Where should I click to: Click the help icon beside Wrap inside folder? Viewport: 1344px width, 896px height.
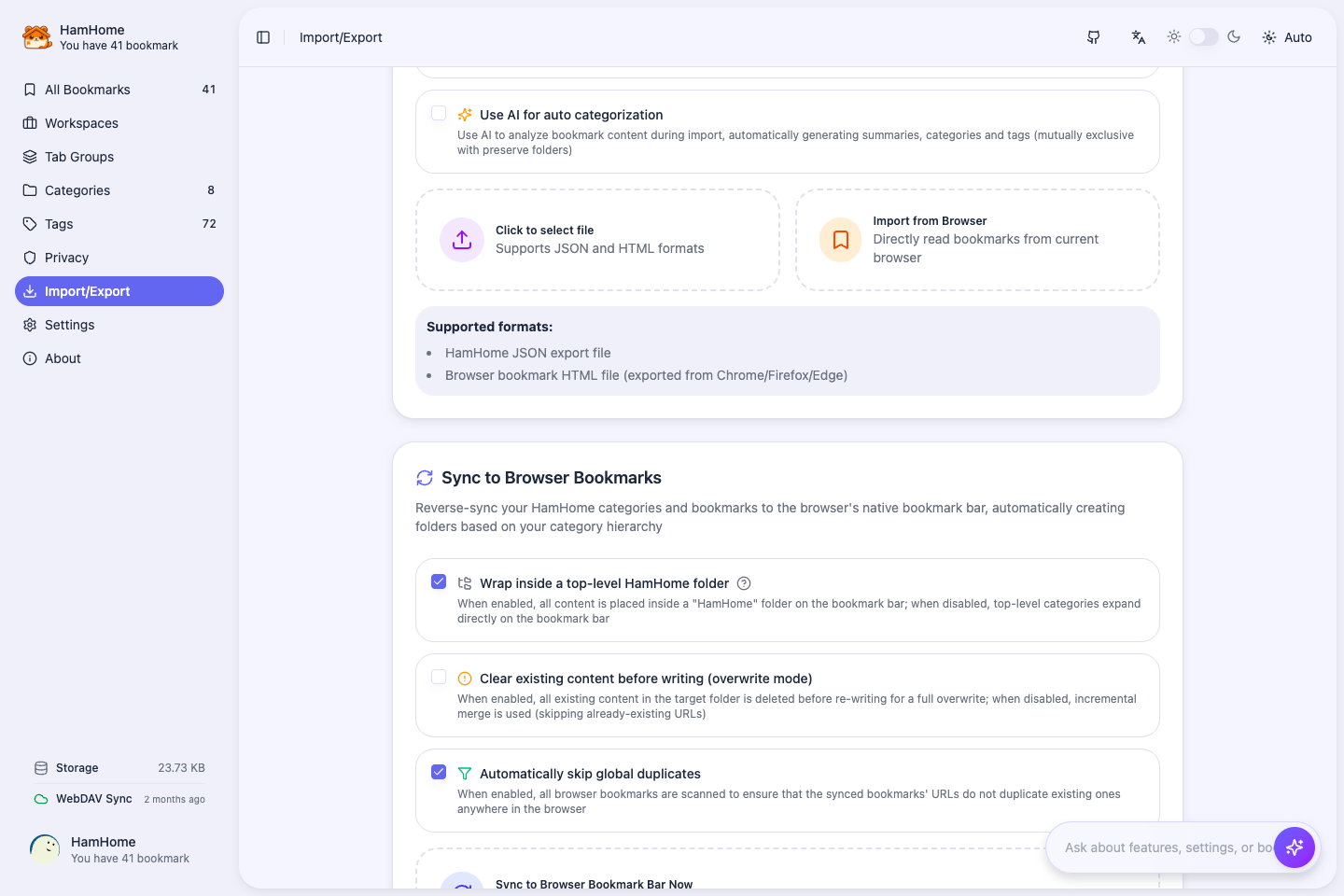(744, 583)
